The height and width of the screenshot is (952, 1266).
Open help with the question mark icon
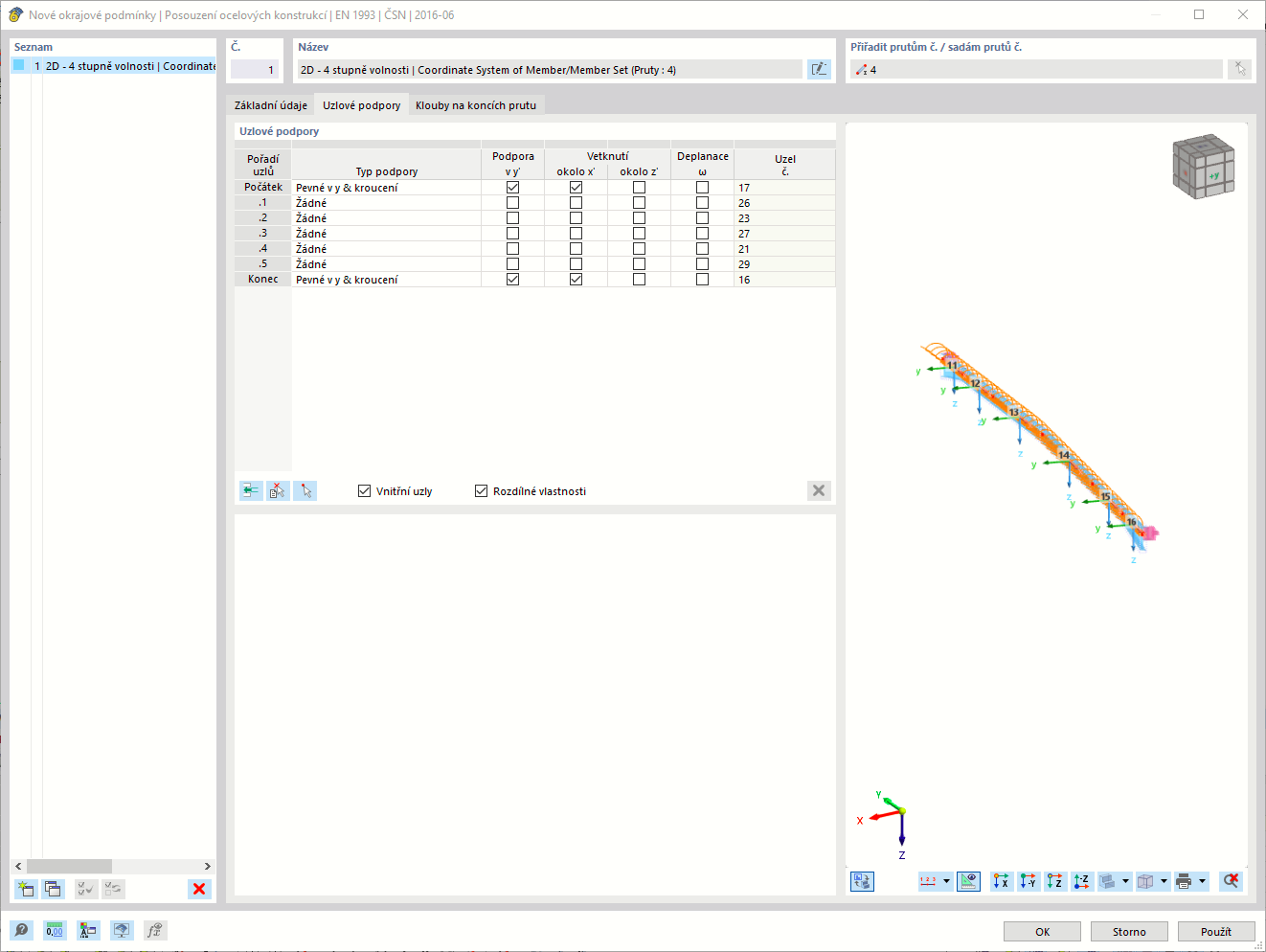21,930
